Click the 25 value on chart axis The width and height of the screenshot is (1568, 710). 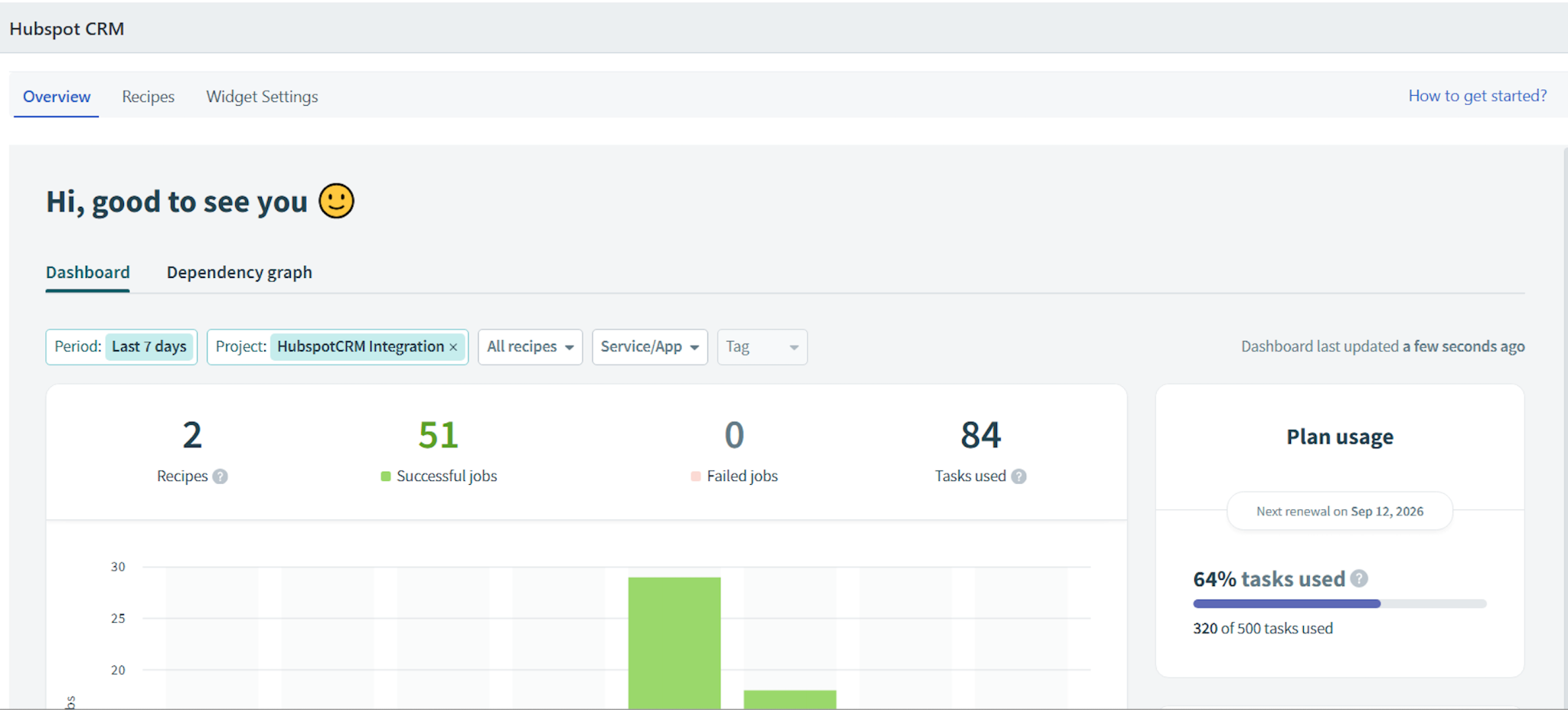tap(118, 618)
